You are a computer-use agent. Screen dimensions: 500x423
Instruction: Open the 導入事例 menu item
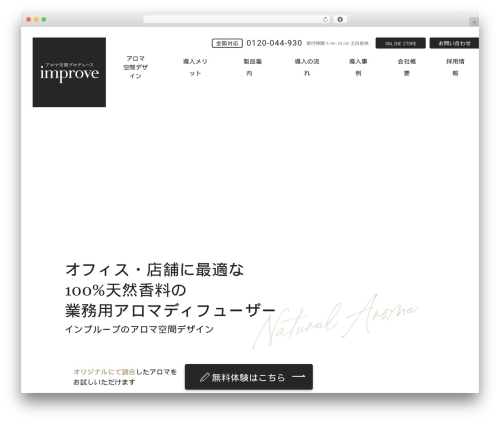tap(358, 67)
